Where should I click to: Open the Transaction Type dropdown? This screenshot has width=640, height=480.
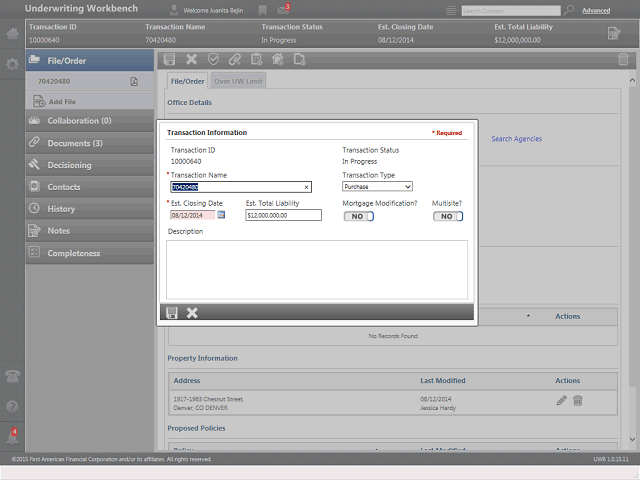click(x=377, y=187)
